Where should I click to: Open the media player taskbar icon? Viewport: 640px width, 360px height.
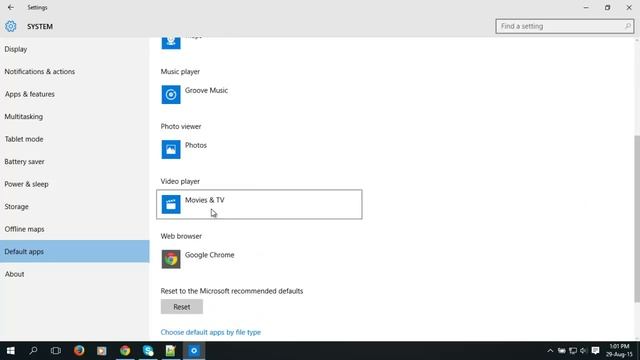pos(102,351)
